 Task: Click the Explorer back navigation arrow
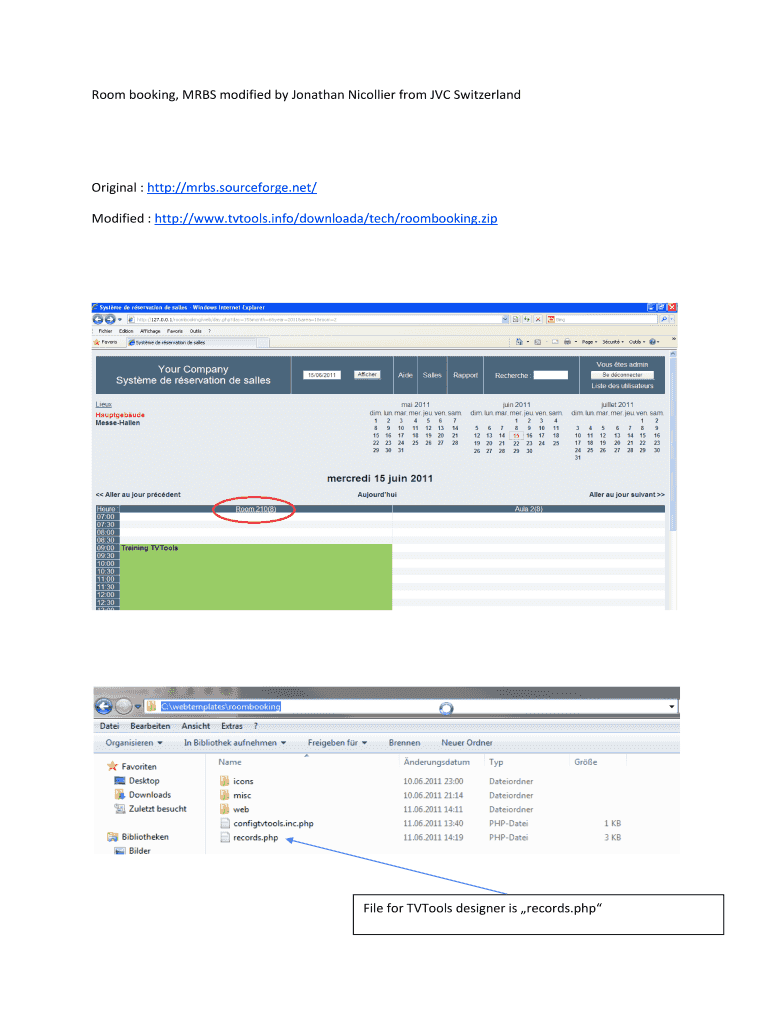[x=106, y=707]
